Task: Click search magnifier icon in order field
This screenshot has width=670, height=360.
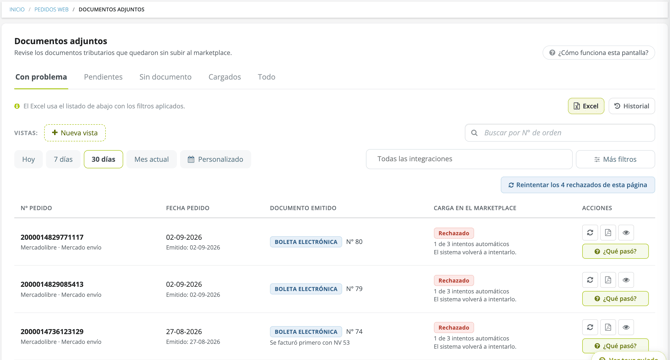Action: point(474,133)
